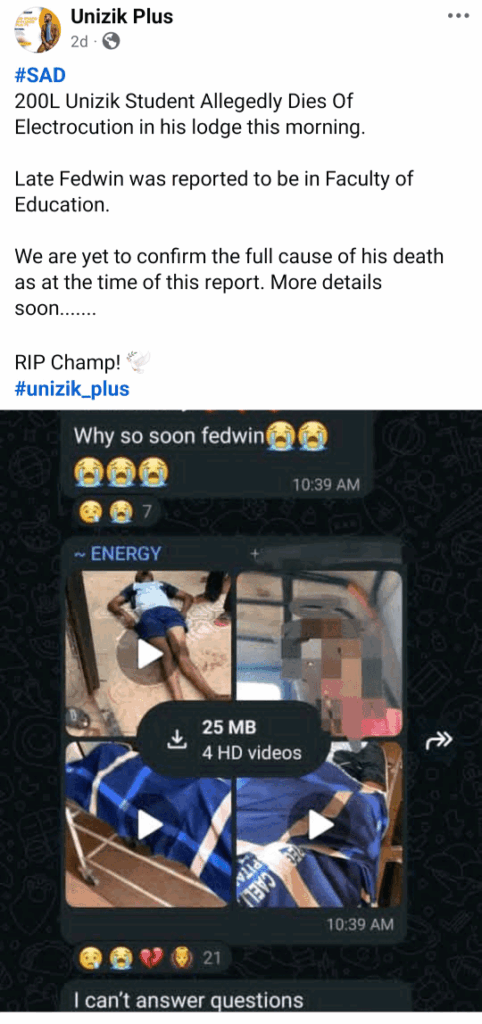Click the forward arrow beside the videos
482x1024 pixels.
coord(438,740)
